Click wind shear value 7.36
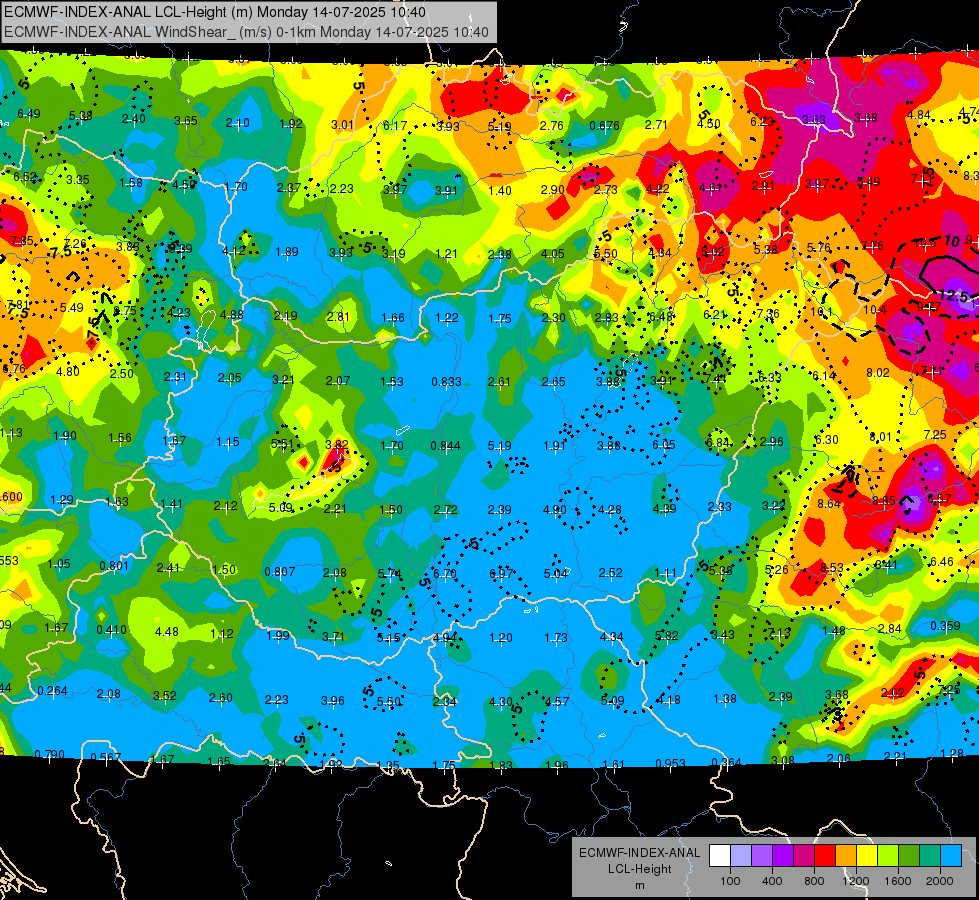The width and height of the screenshot is (979, 900). coord(768,314)
